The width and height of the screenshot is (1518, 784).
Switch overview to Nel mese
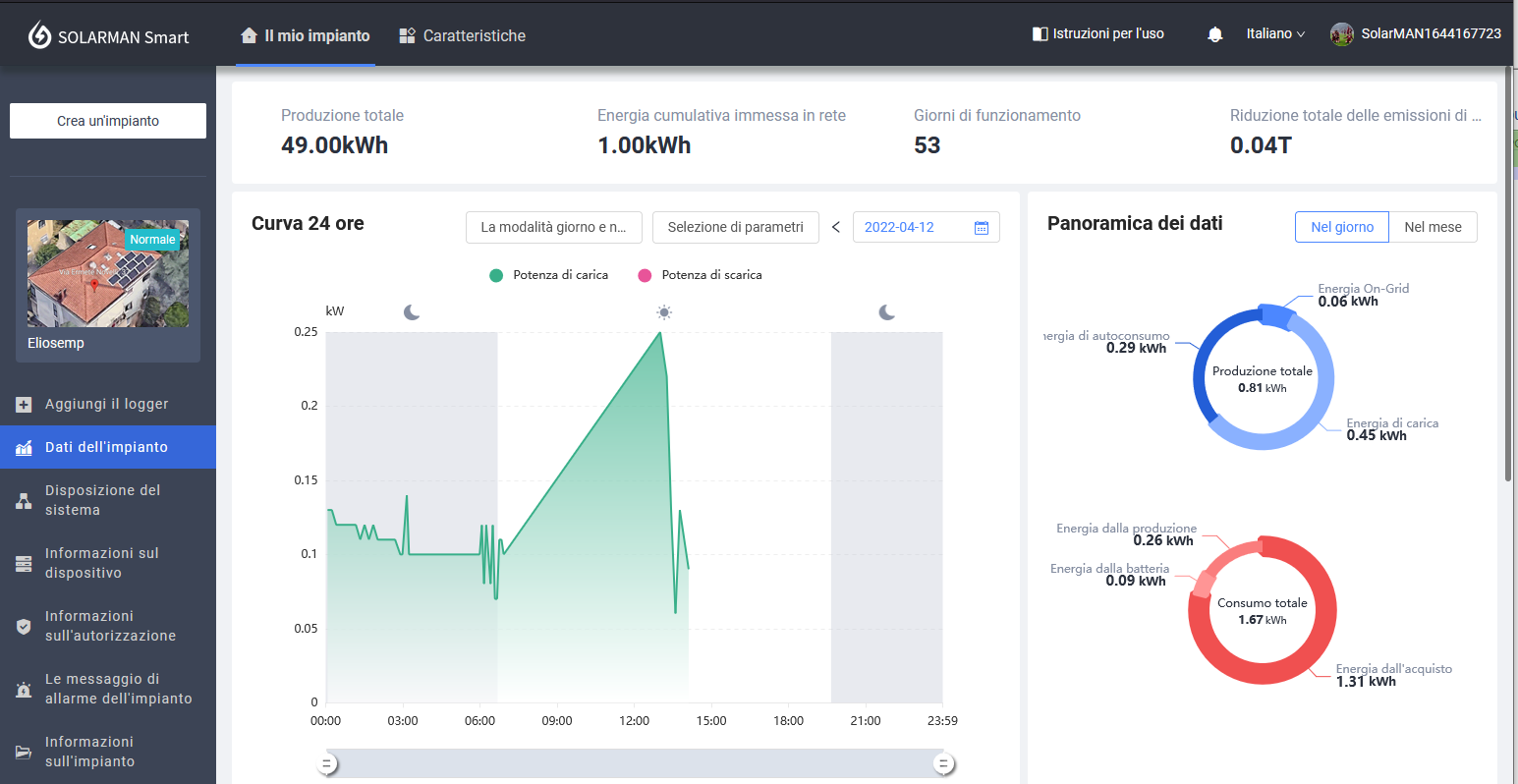[1433, 227]
